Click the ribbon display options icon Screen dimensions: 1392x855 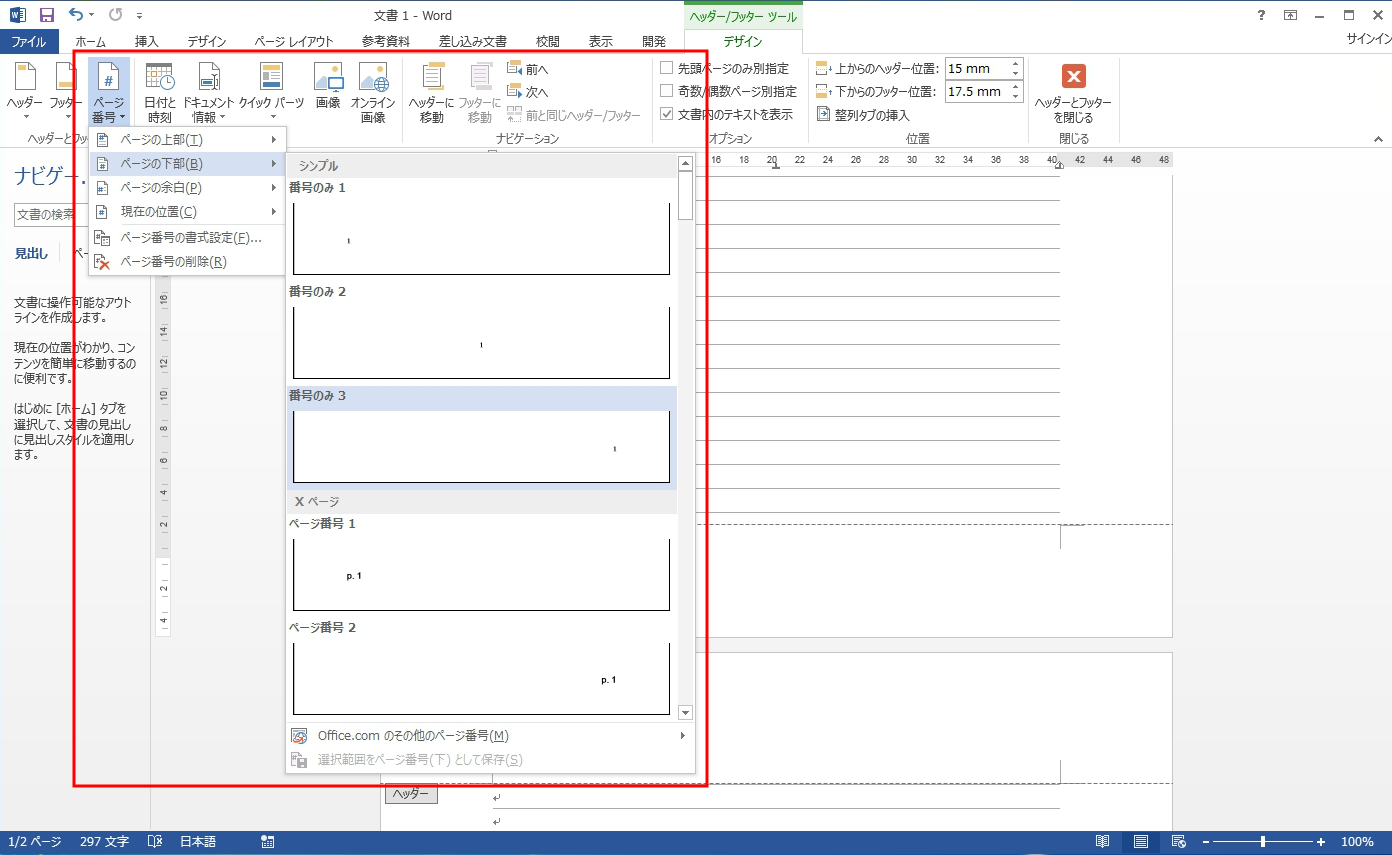pyautogui.click(x=1290, y=15)
